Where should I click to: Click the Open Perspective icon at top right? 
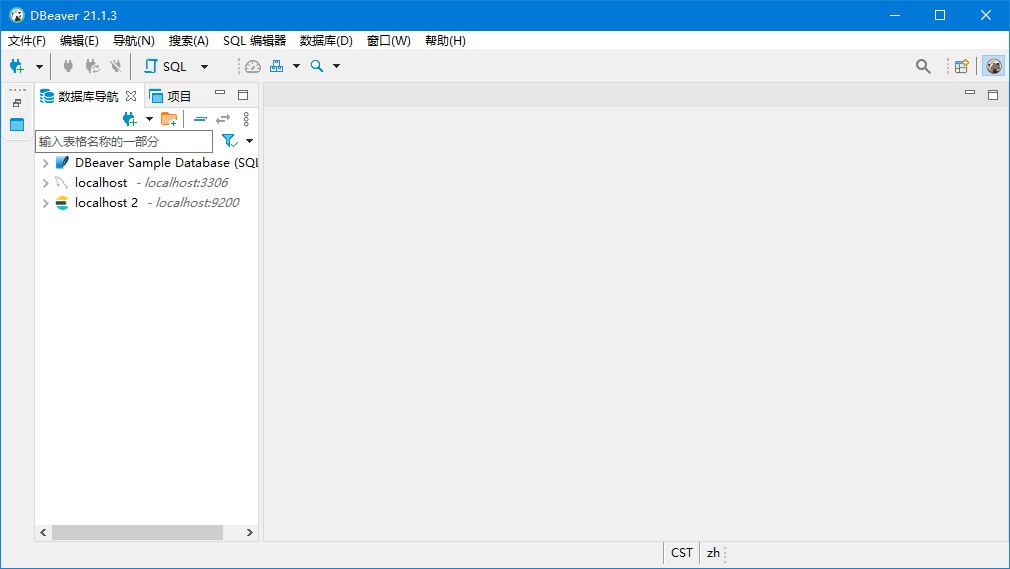coord(962,66)
